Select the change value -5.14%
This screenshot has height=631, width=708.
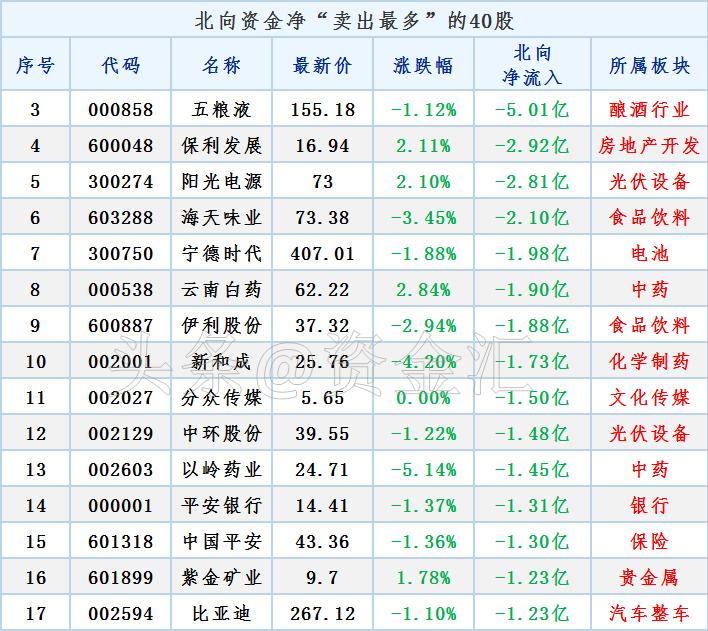[423, 469]
